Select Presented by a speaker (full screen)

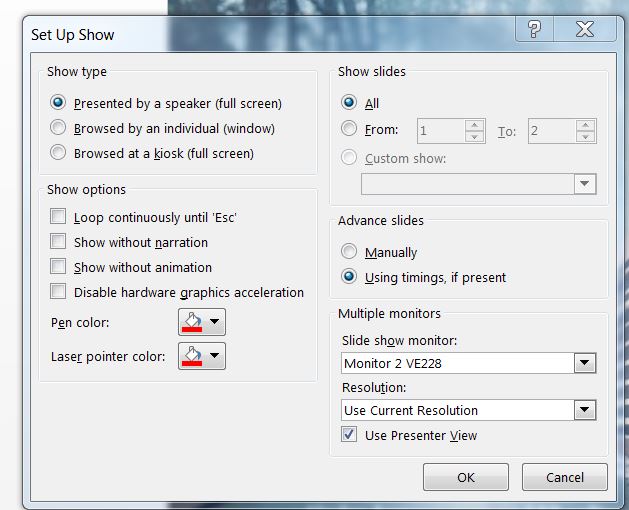coord(58,103)
